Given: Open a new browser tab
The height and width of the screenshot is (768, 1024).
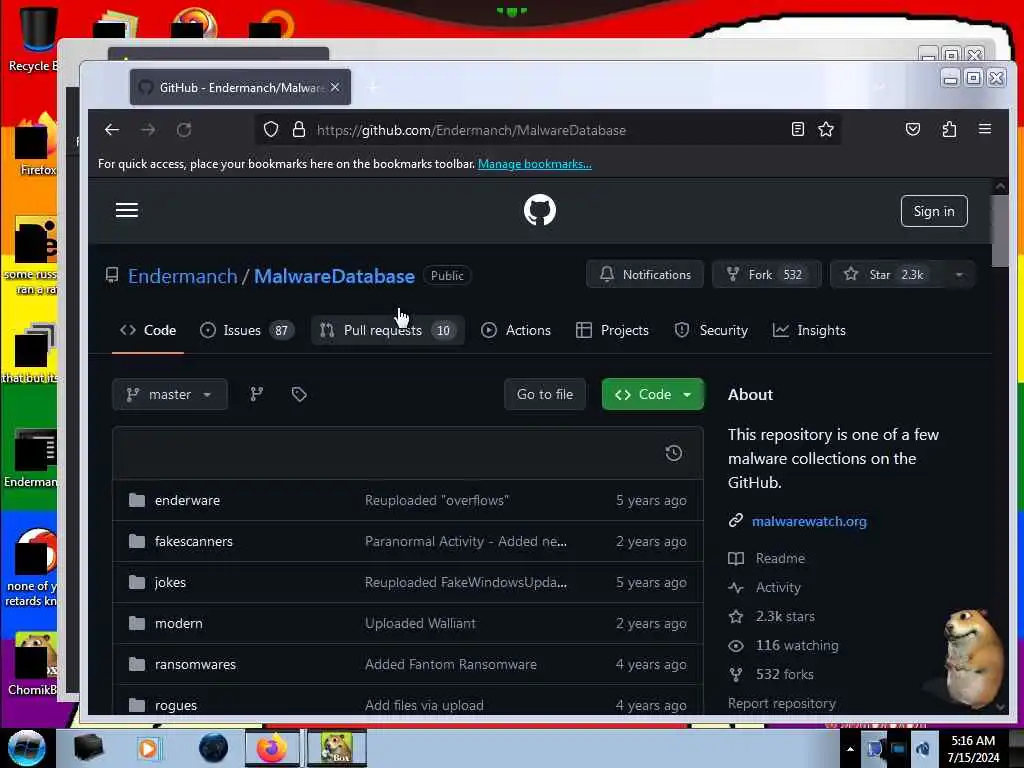Looking at the screenshot, I should tap(374, 87).
